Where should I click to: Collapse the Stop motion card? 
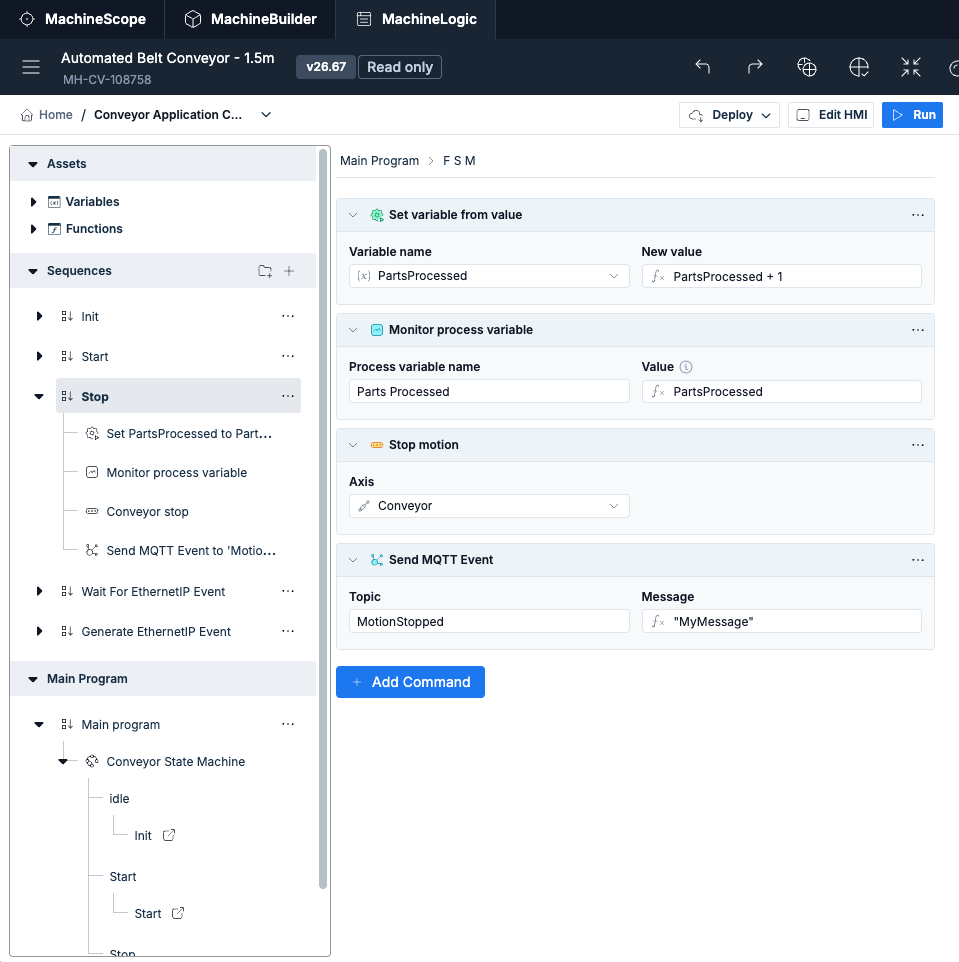pos(353,445)
